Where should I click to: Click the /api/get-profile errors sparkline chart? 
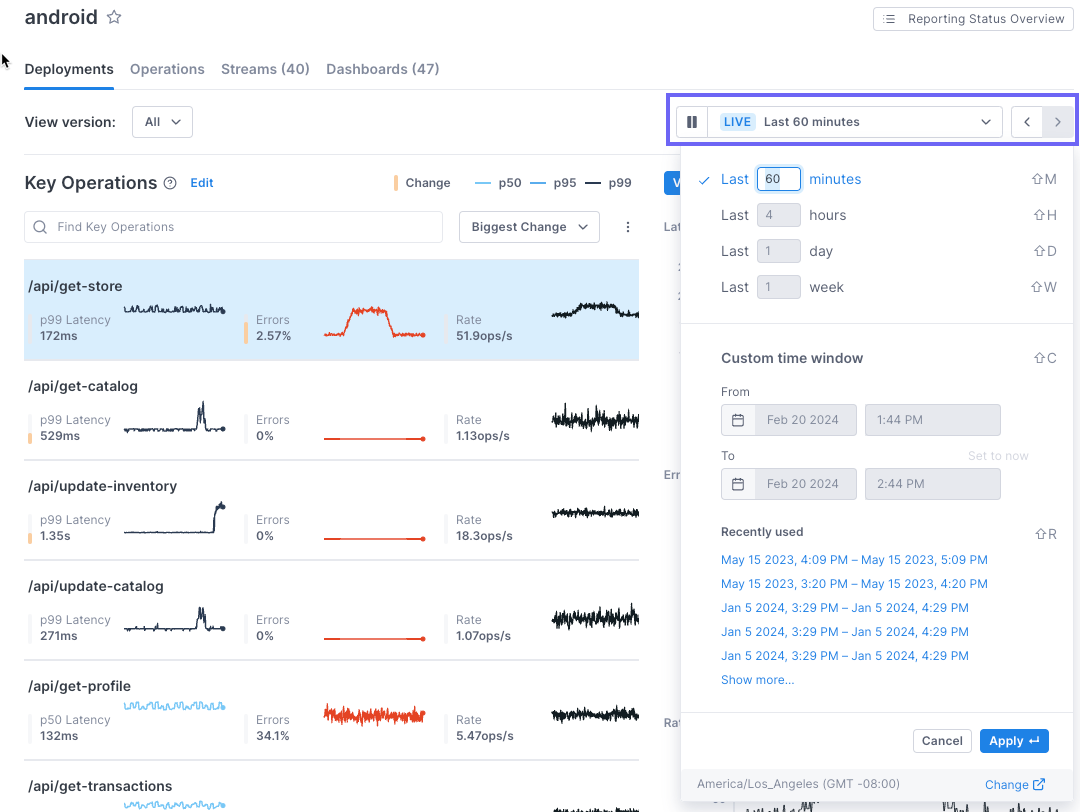point(375,715)
